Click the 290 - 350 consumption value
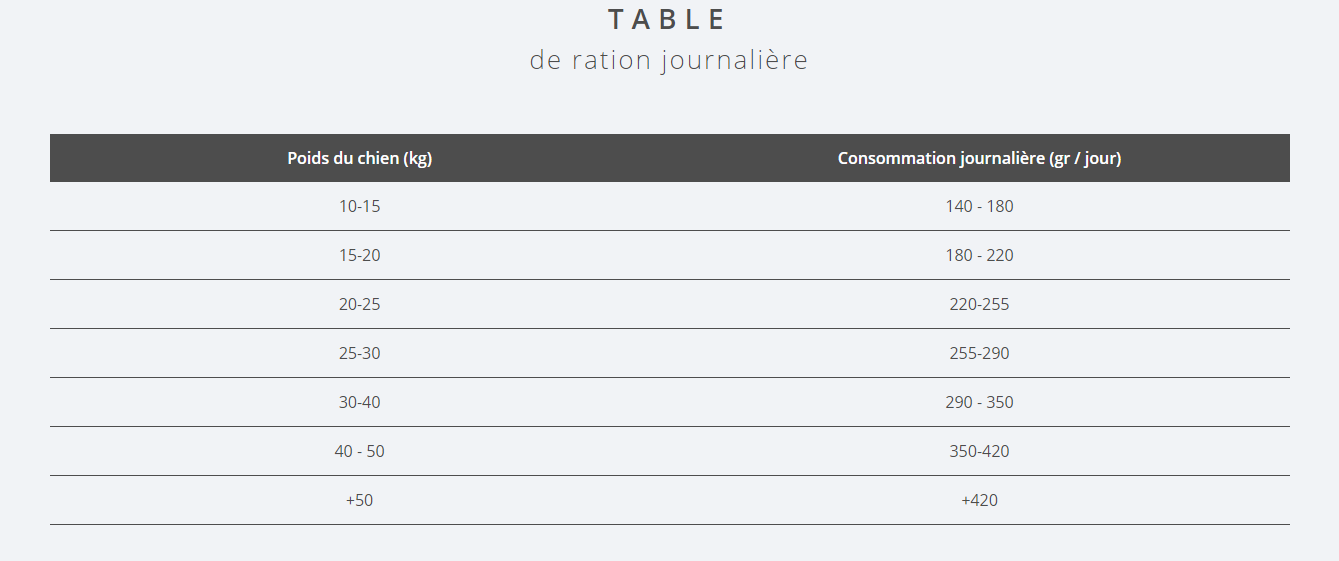1339x561 pixels. [x=980, y=402]
